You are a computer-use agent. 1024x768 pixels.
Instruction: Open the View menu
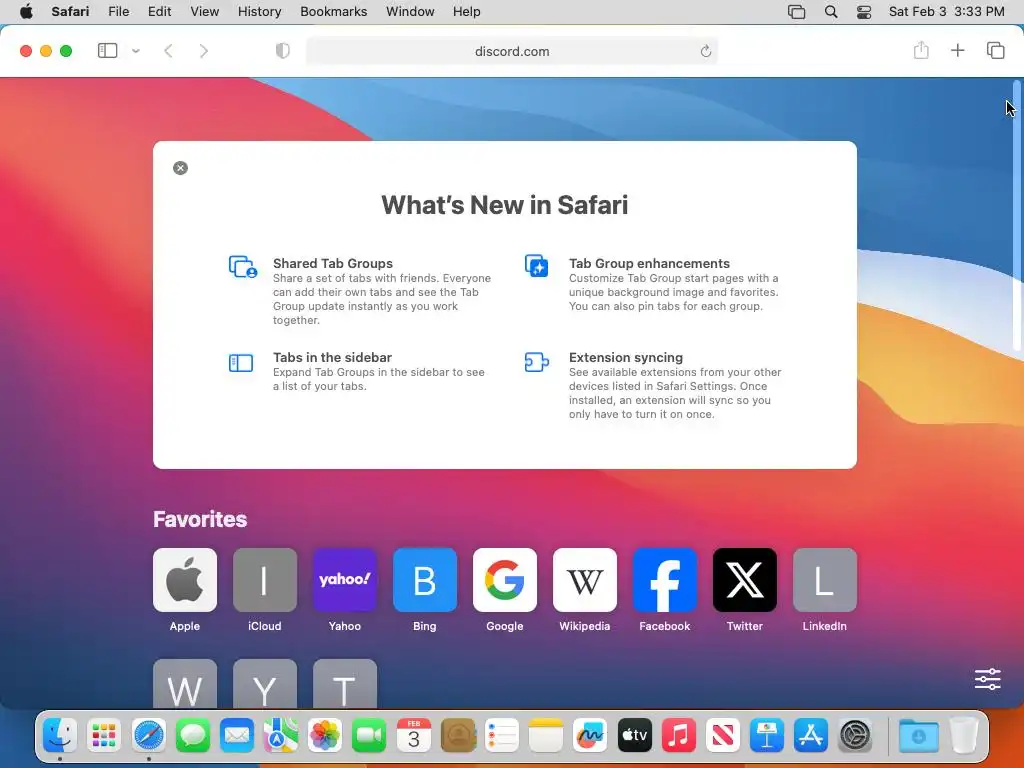(204, 12)
